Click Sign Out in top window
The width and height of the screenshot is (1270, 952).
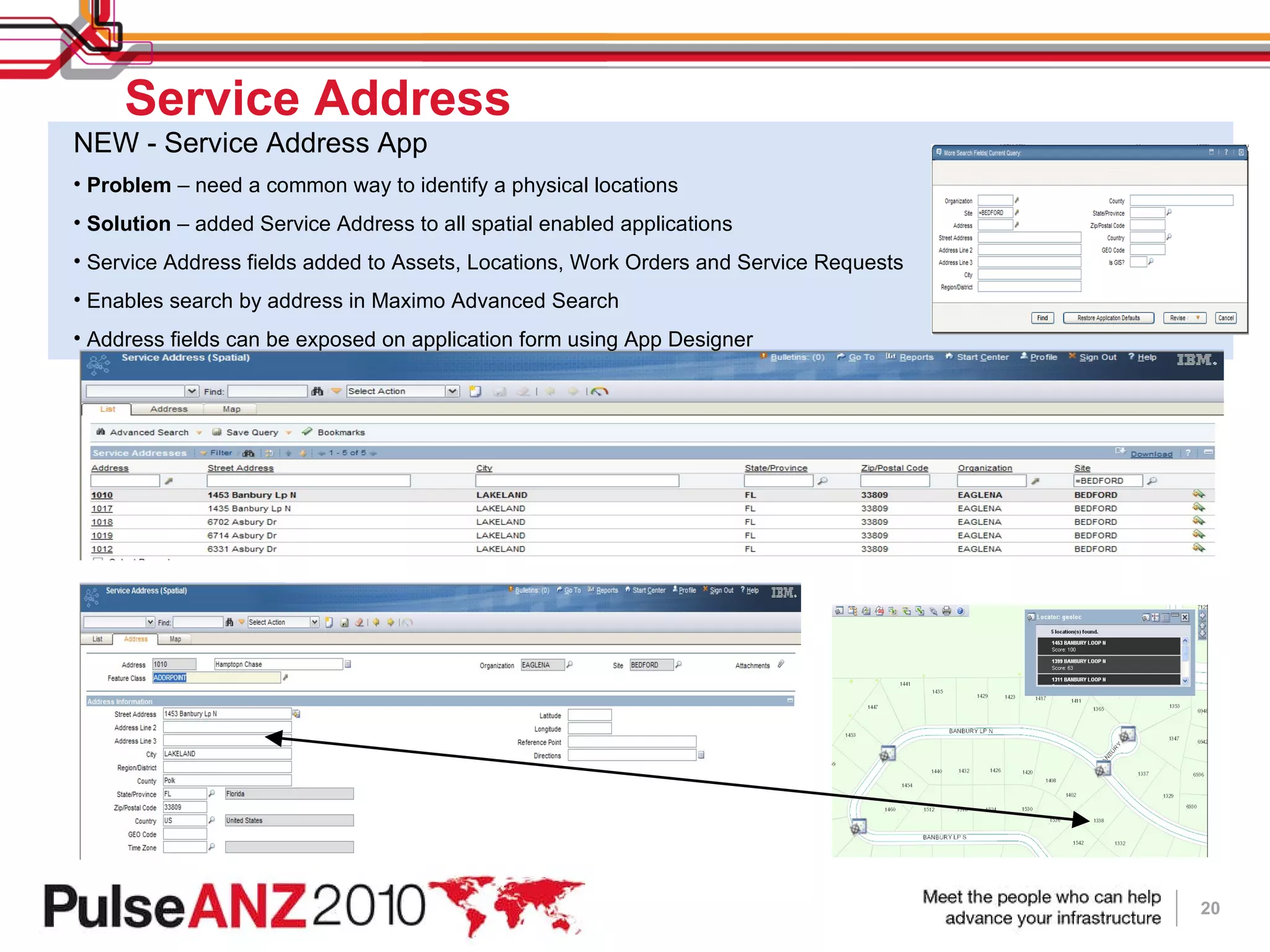point(1093,358)
